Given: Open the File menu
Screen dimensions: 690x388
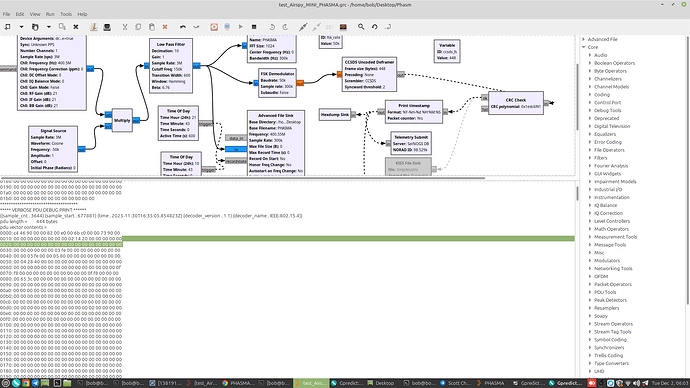Looking at the screenshot, I should [x=7, y=14].
